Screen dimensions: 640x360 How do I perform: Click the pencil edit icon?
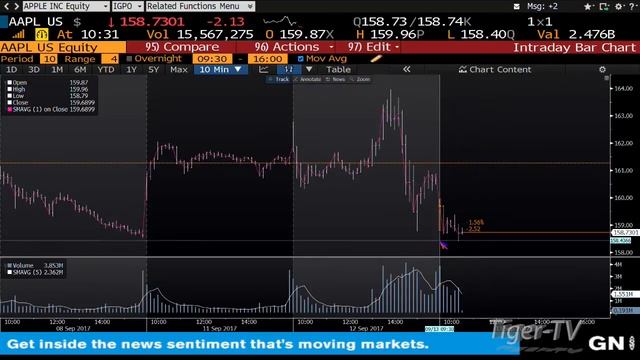376,59
